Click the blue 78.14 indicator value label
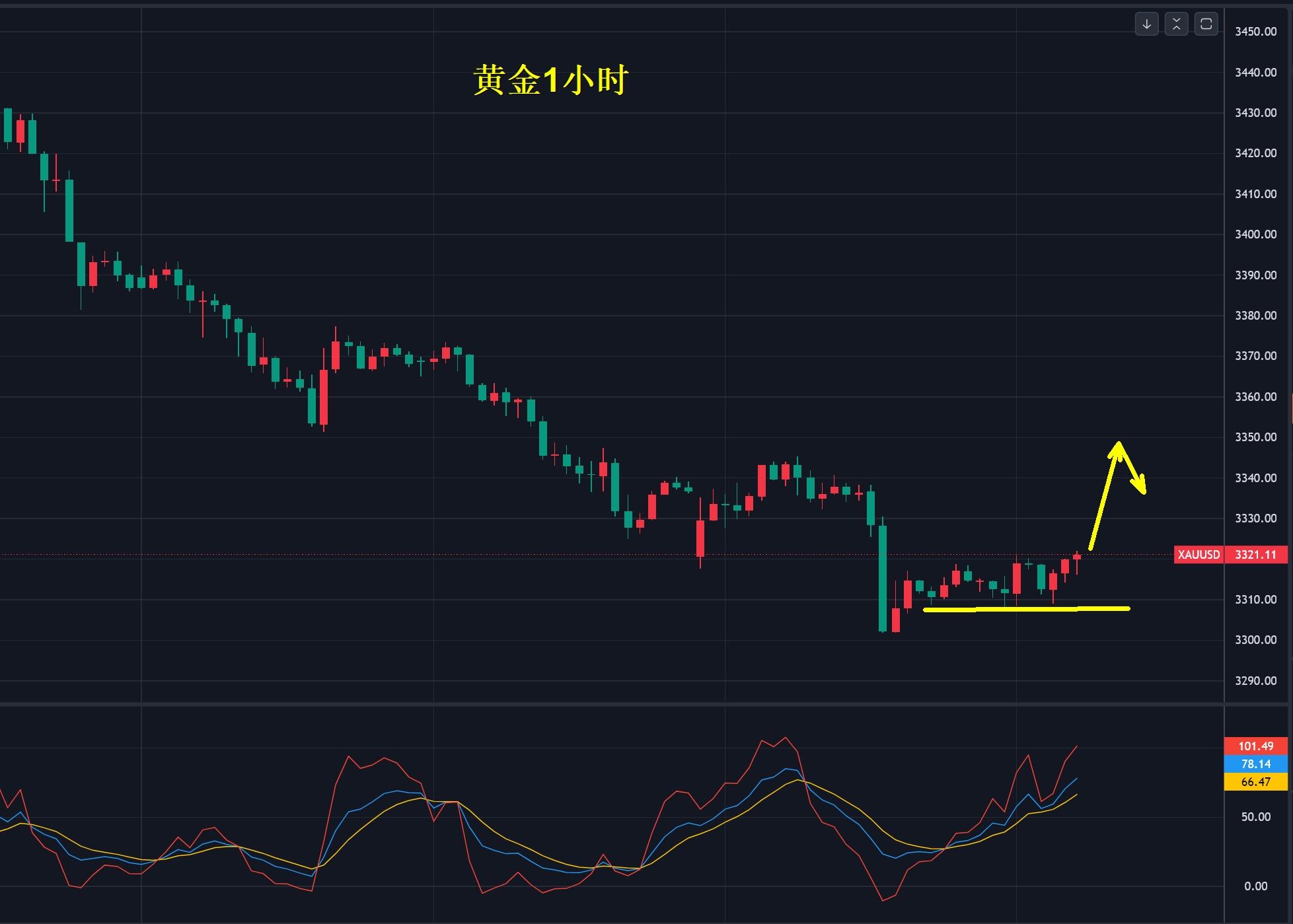1293x924 pixels. [1255, 764]
